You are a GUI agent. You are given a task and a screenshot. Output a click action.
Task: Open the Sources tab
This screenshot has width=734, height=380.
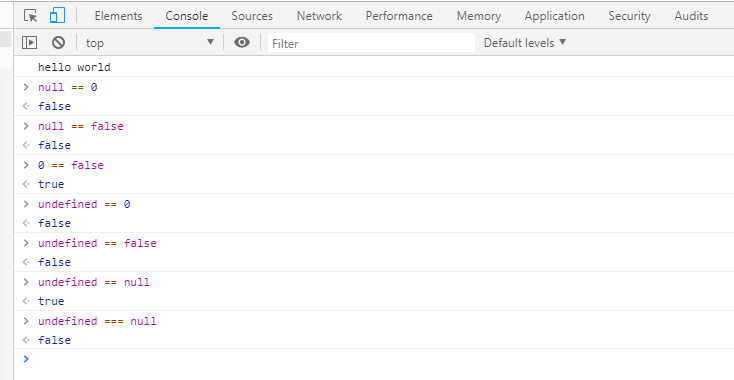click(252, 16)
